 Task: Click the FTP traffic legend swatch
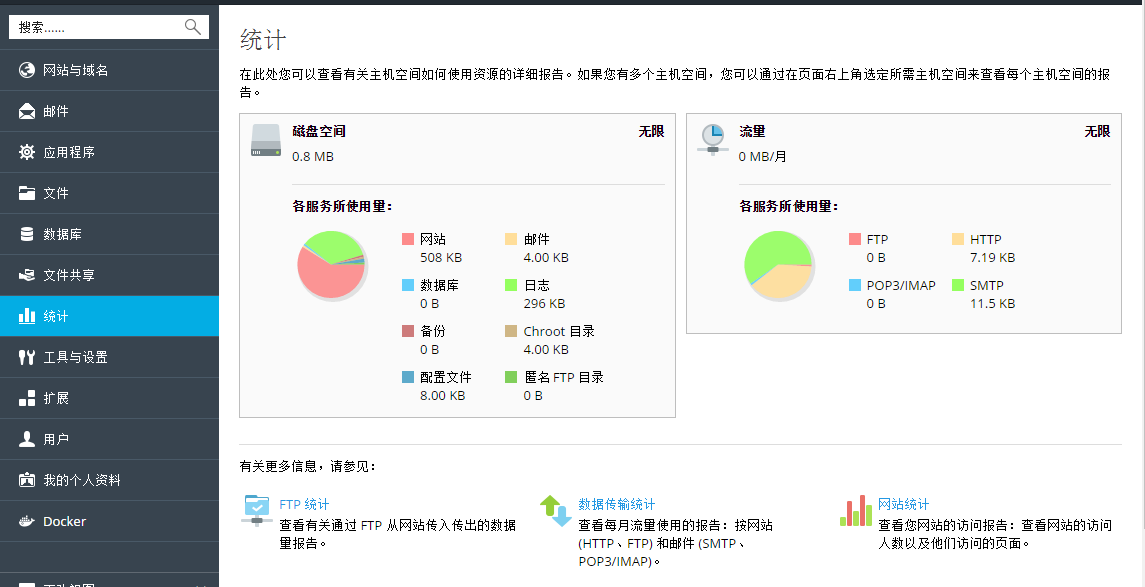click(x=855, y=239)
